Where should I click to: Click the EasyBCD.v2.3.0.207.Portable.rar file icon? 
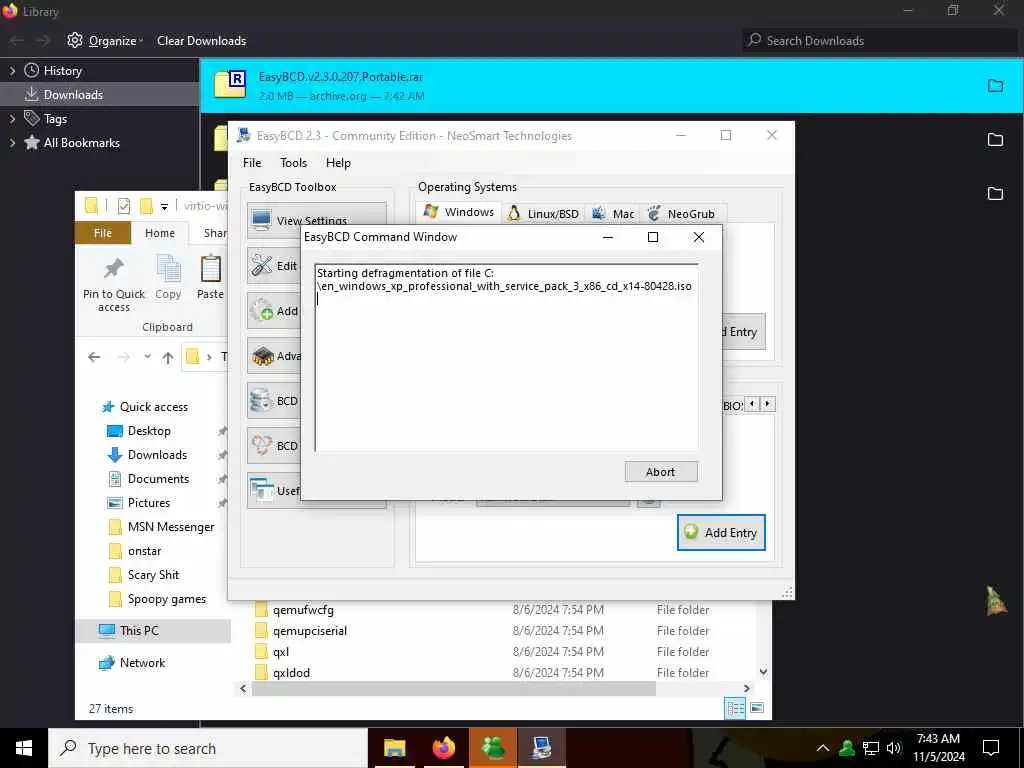point(231,84)
